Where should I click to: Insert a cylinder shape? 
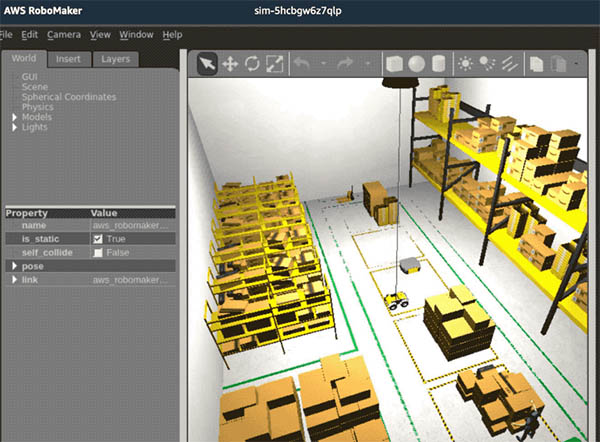pyautogui.click(x=439, y=64)
